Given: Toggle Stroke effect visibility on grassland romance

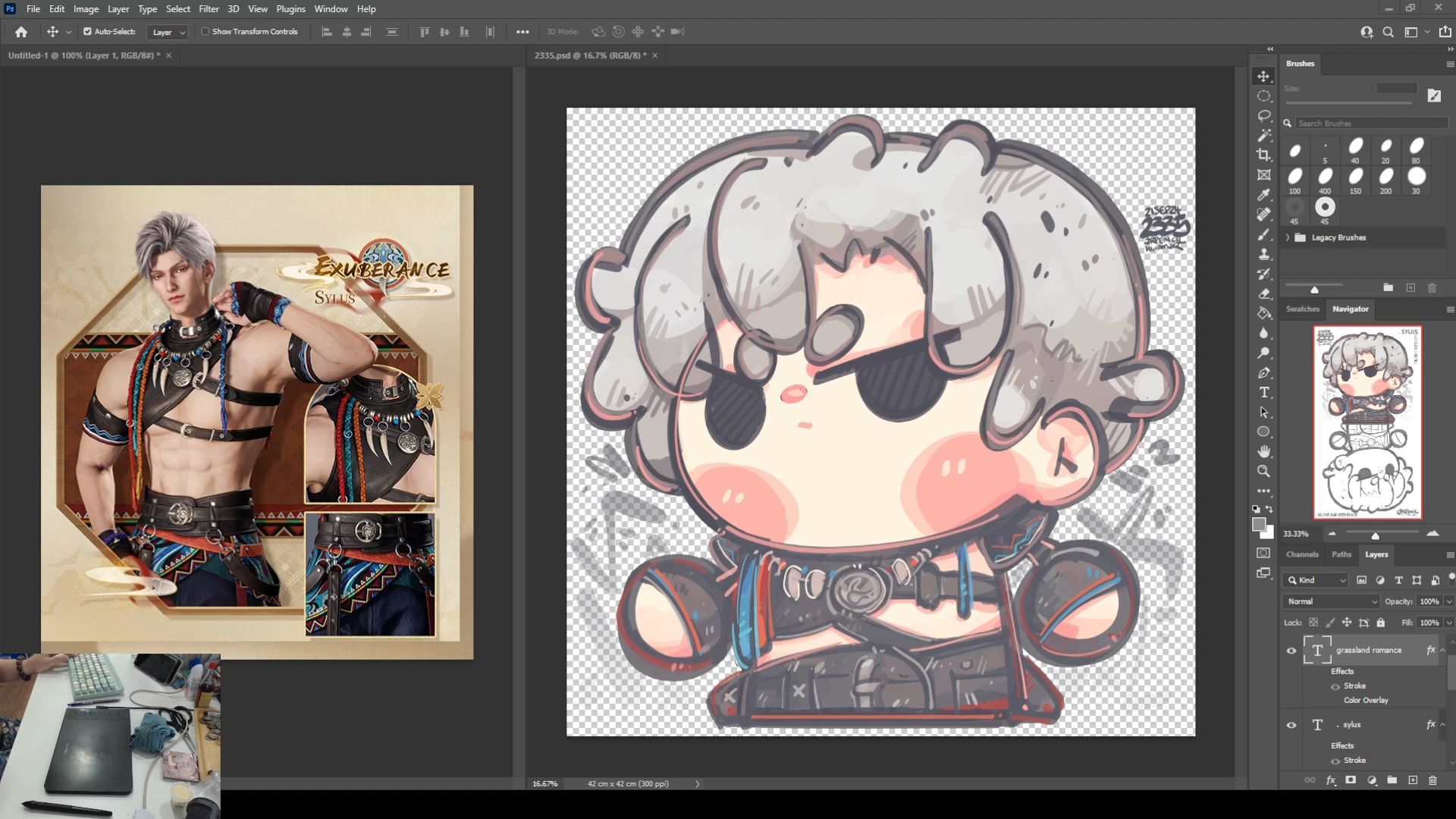Looking at the screenshot, I should (x=1335, y=686).
